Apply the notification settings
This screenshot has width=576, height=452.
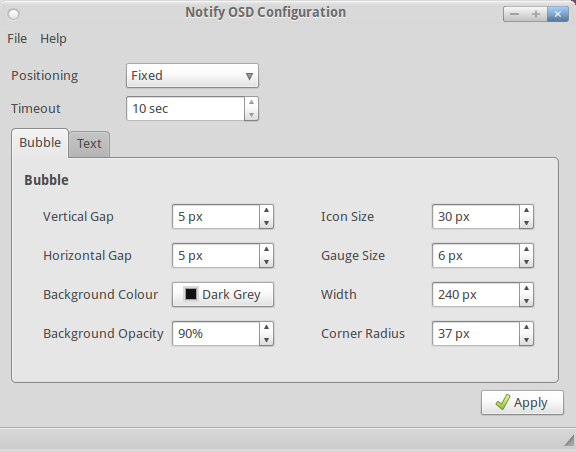pos(522,403)
